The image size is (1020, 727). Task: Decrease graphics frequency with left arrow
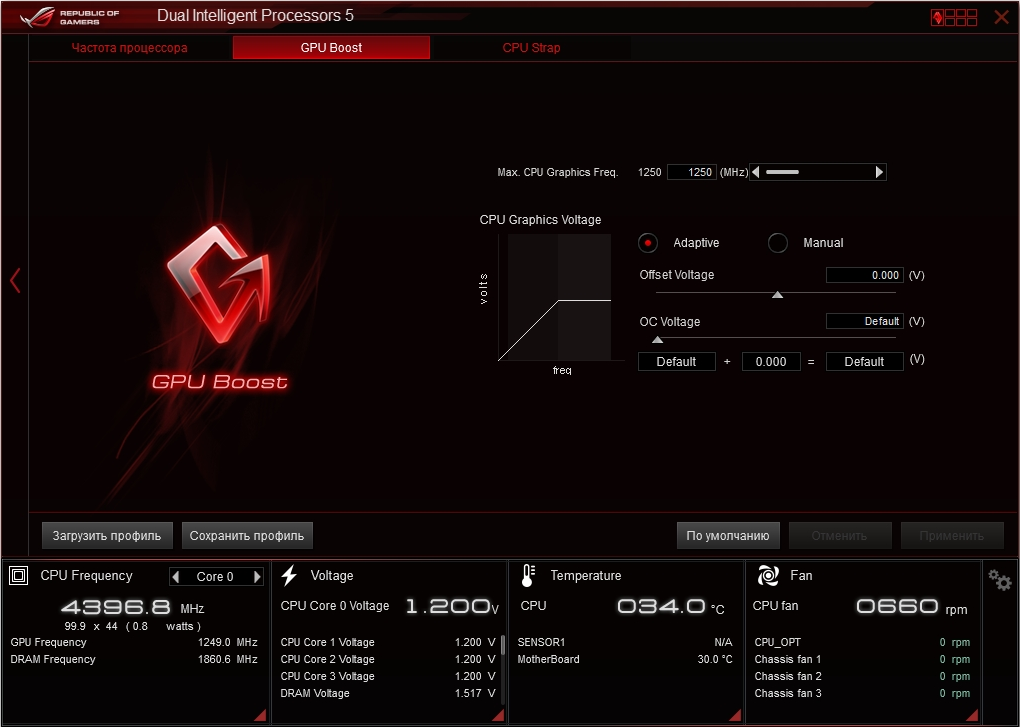click(x=756, y=172)
